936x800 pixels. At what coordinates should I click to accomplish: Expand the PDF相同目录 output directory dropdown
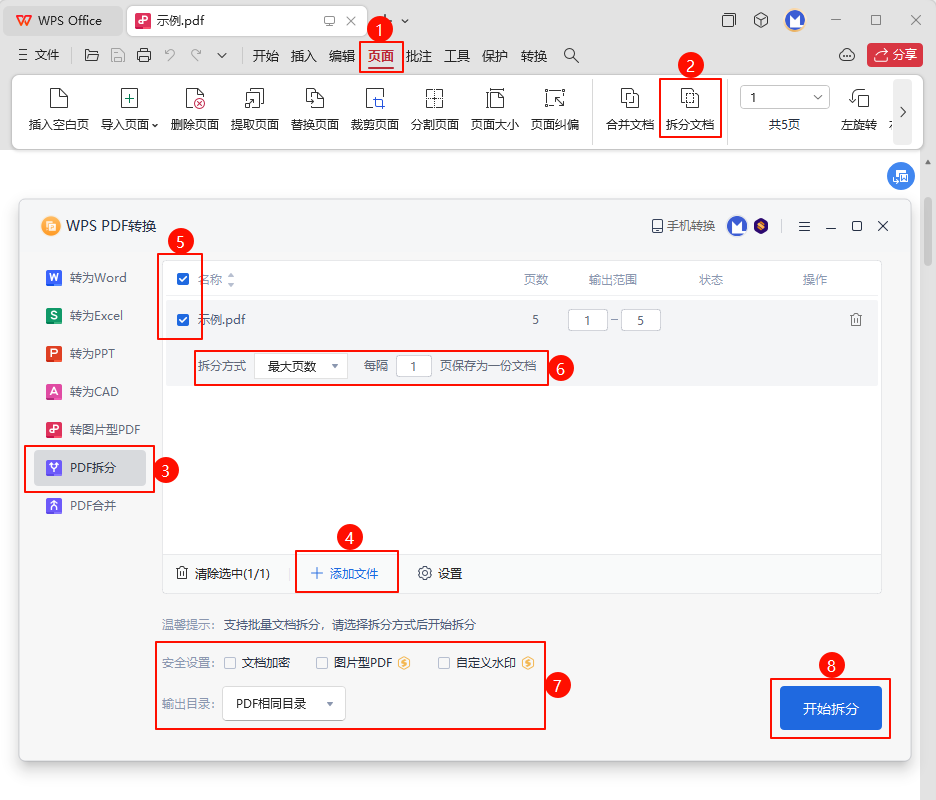tap(284, 704)
